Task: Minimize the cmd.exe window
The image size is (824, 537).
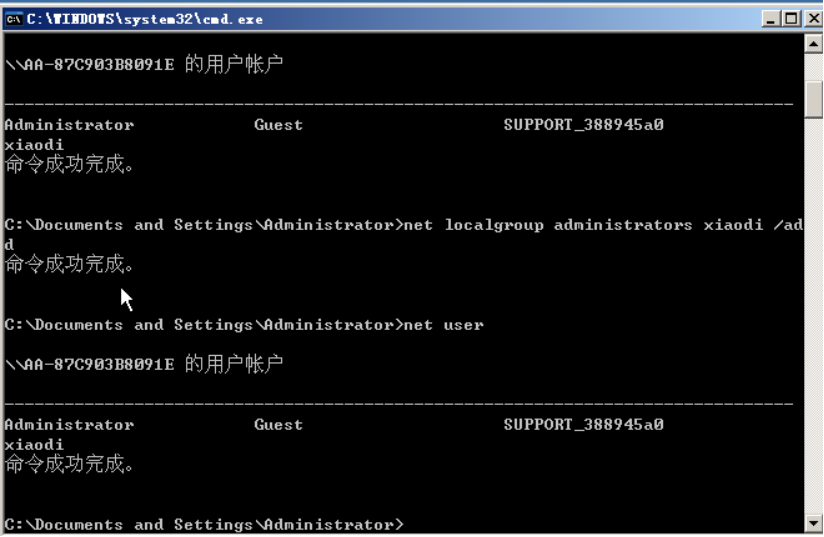Action: coord(770,18)
